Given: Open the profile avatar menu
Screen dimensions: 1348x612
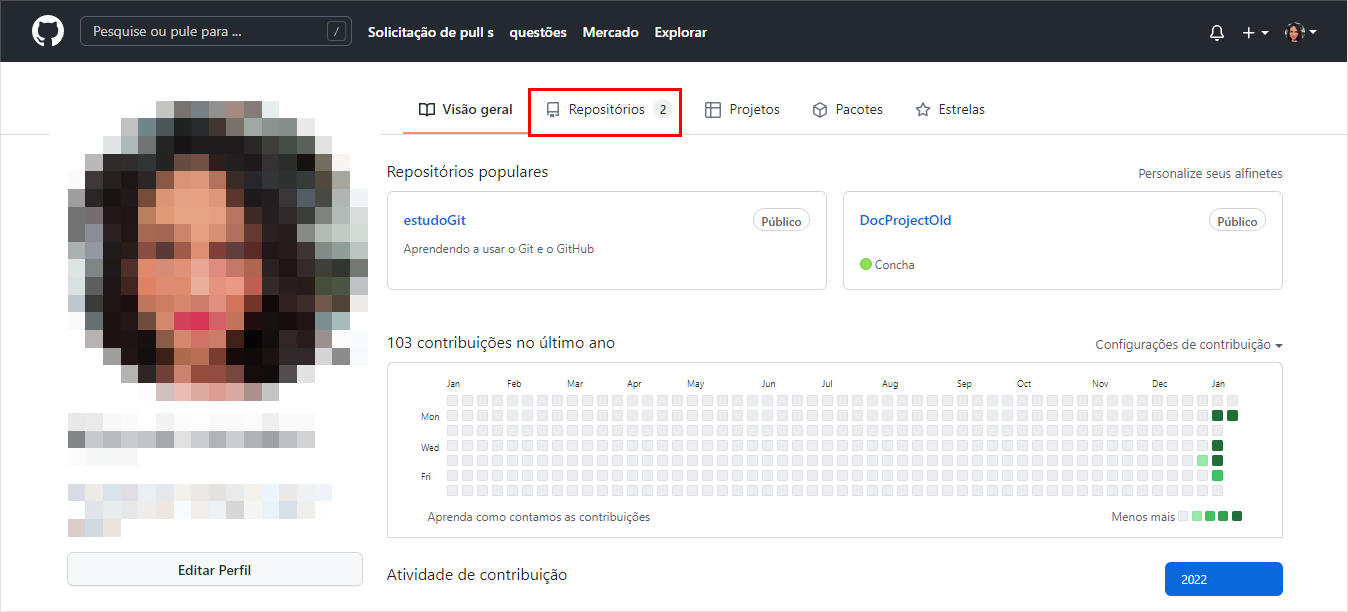Looking at the screenshot, I should click(1297, 31).
